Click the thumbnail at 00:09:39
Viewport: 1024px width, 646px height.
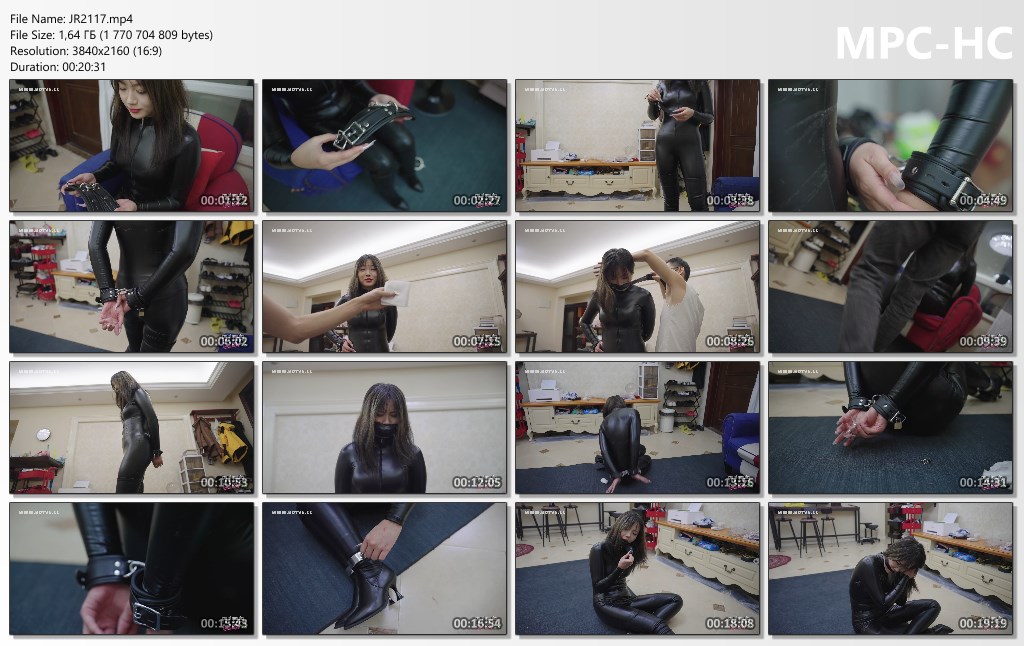(x=891, y=287)
